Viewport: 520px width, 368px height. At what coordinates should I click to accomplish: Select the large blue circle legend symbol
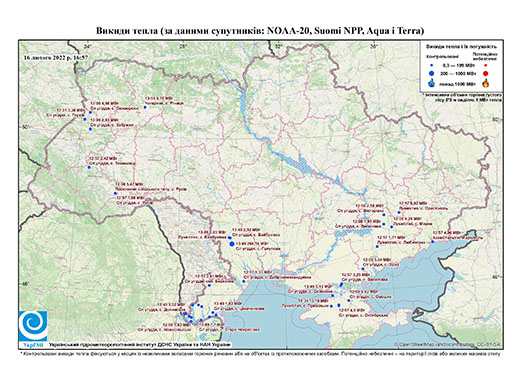click(432, 73)
